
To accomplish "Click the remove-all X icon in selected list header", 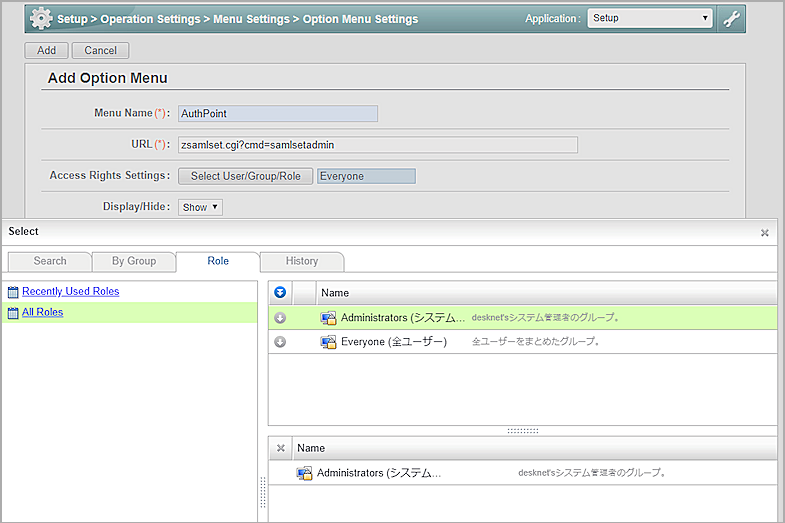I will pyautogui.click(x=281, y=448).
